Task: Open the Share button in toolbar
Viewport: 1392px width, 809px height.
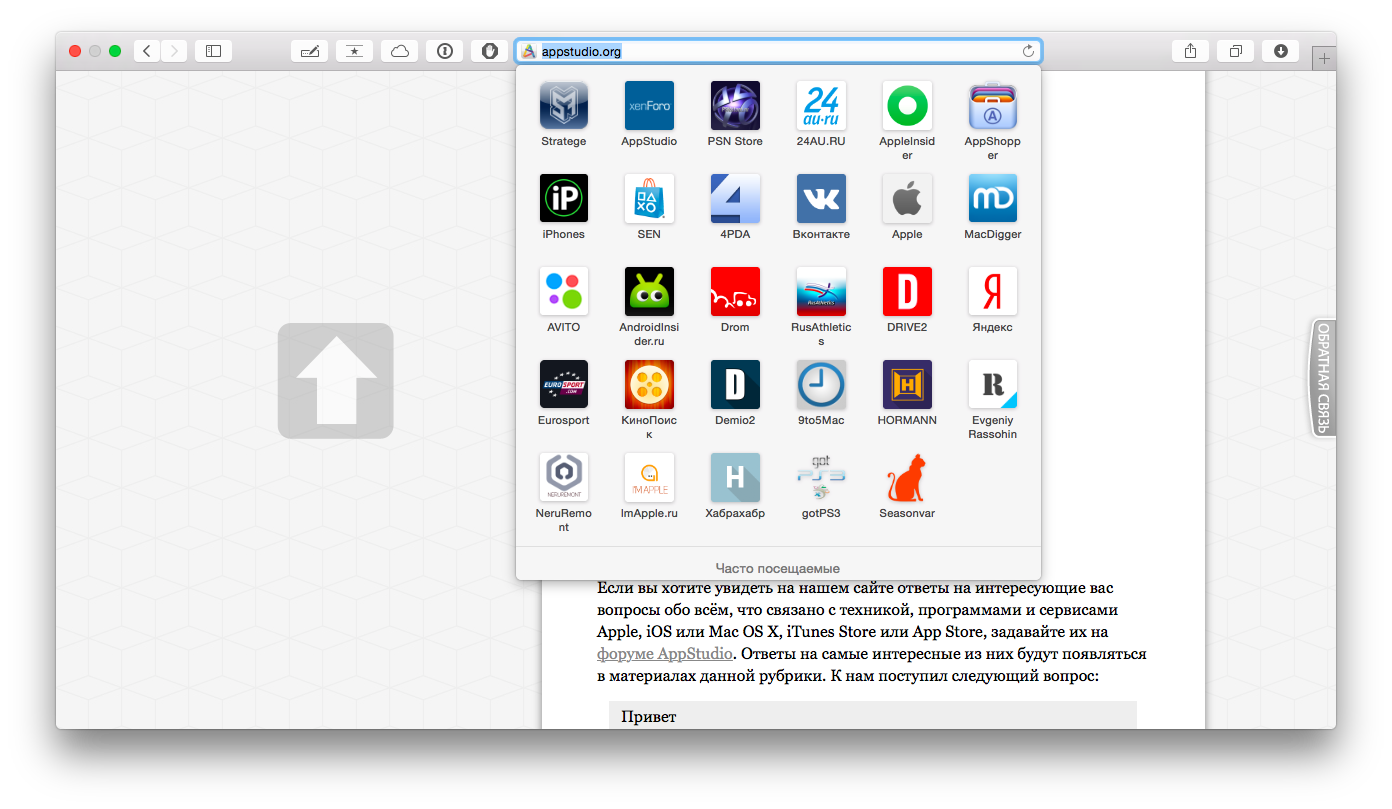Action: click(1190, 51)
